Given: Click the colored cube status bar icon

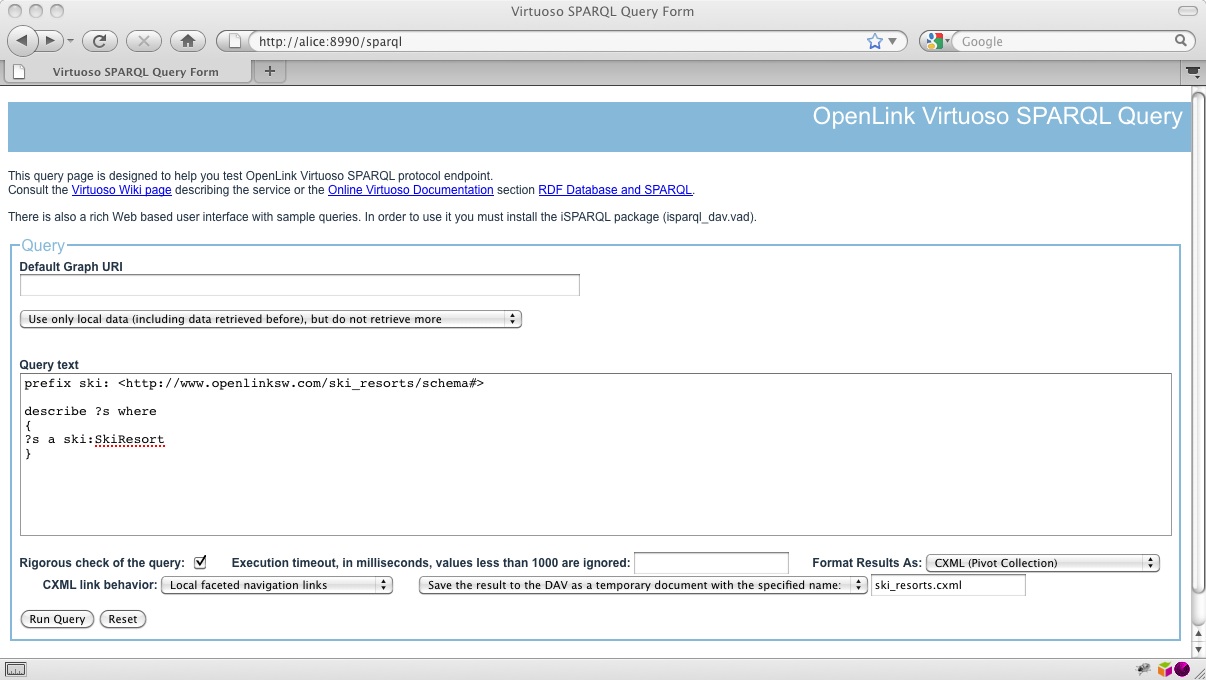Looking at the screenshot, I should pyautogui.click(x=1165, y=669).
